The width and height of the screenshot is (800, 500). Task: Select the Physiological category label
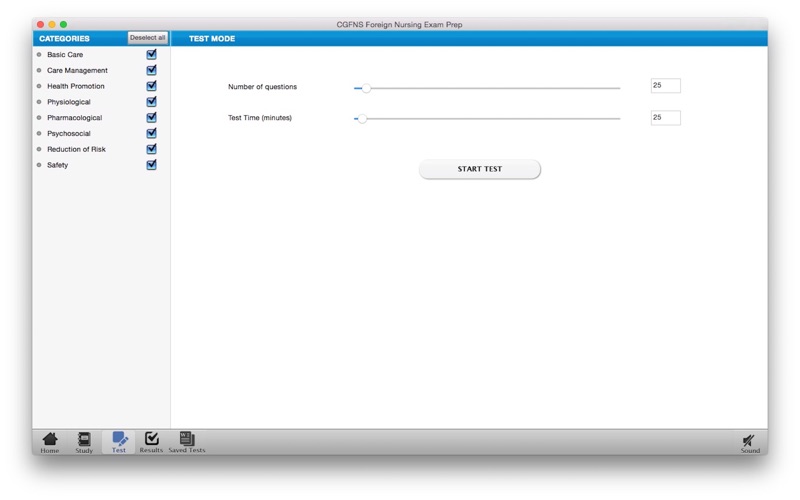68,102
